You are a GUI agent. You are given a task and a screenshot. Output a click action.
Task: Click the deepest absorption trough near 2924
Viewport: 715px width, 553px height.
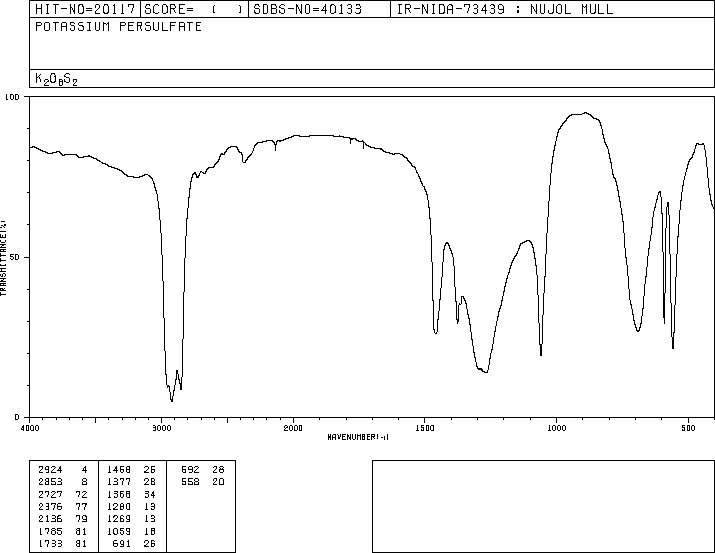click(172, 400)
